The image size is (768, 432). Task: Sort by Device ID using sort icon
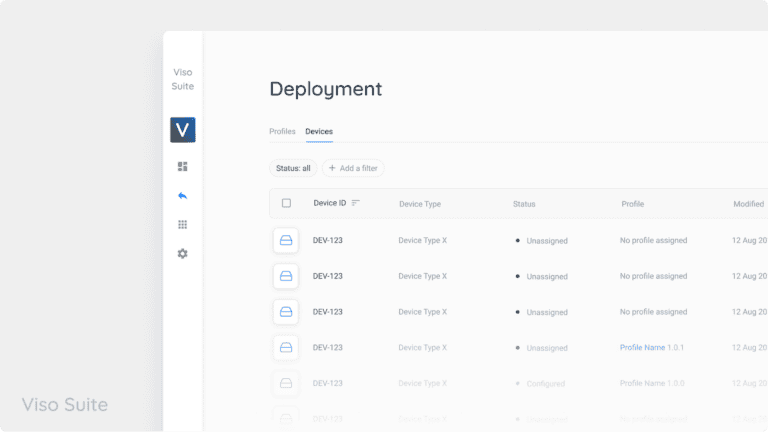pyautogui.click(x=356, y=203)
